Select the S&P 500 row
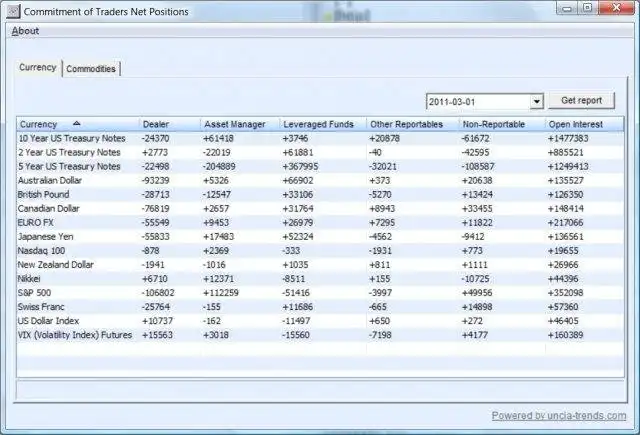This screenshot has height=435, width=640. (x=320, y=293)
